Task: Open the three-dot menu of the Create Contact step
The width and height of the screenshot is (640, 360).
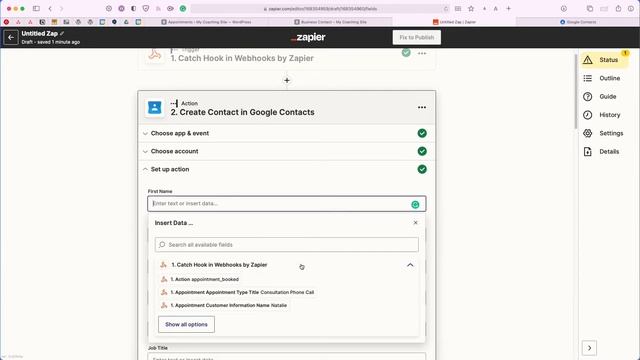Action: pos(422,107)
